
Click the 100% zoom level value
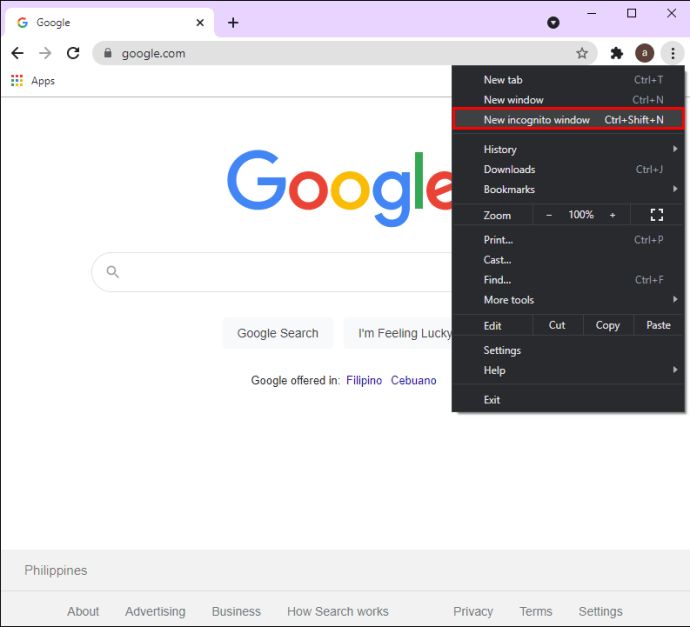click(581, 215)
